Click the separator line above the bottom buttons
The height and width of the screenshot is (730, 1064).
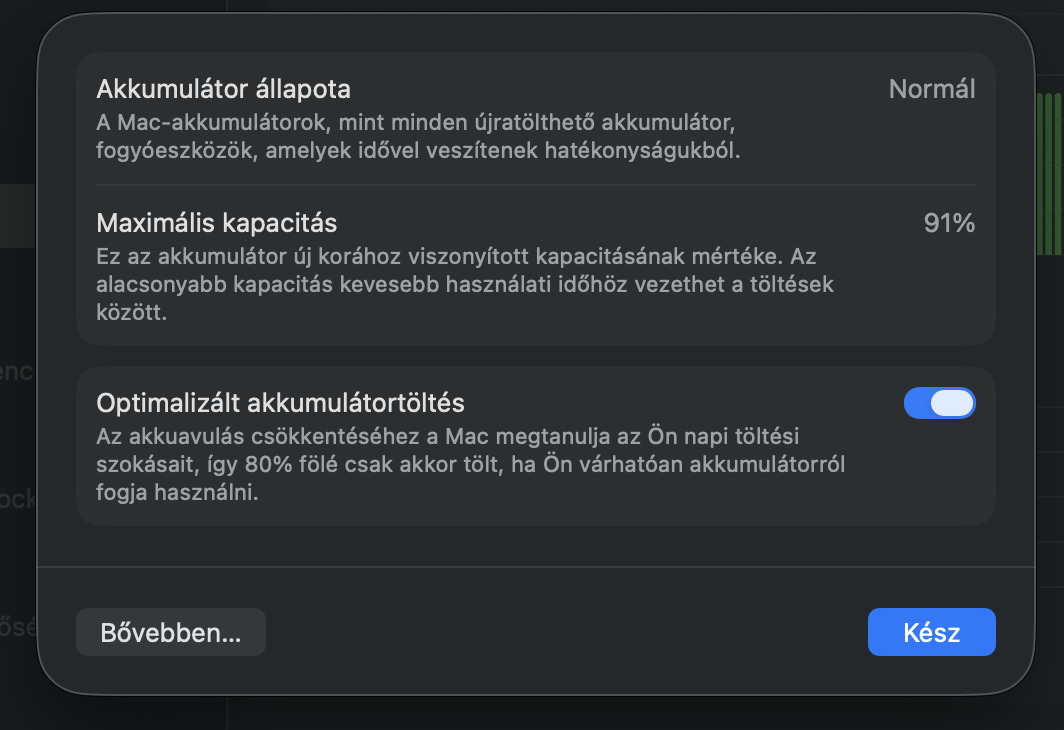tap(536, 567)
